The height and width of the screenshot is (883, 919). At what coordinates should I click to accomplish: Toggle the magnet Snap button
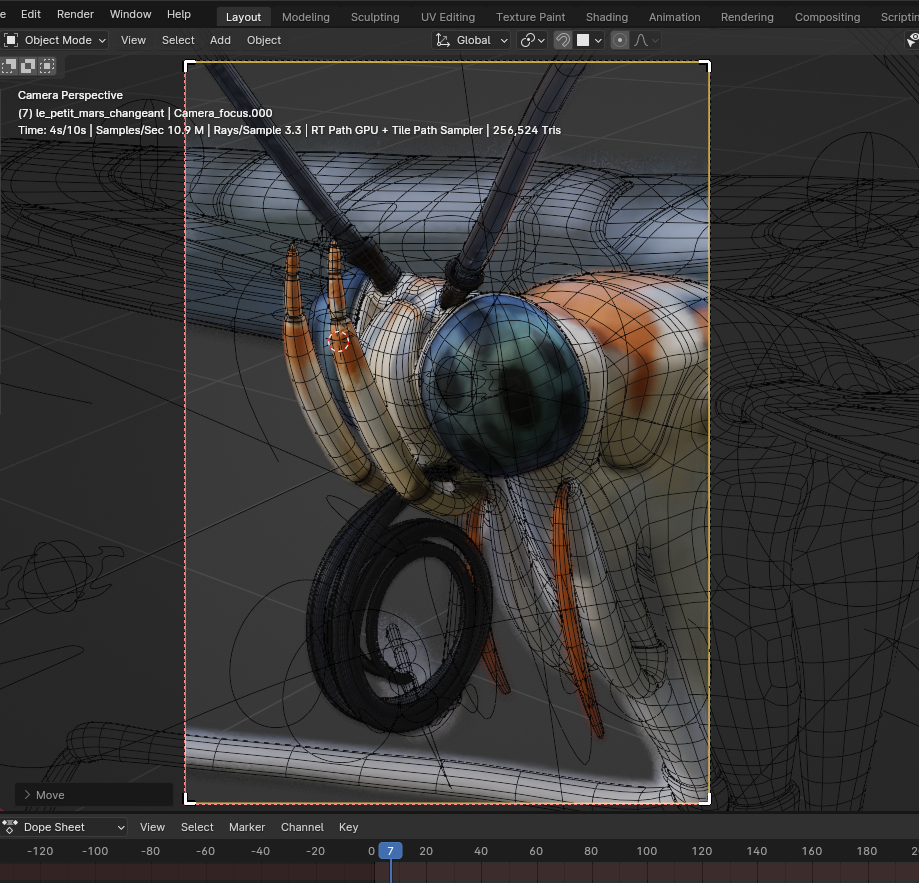click(563, 40)
